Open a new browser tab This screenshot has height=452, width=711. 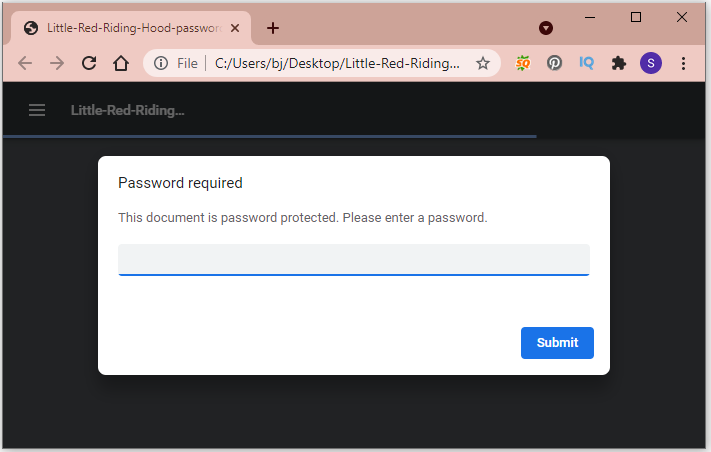pos(273,28)
